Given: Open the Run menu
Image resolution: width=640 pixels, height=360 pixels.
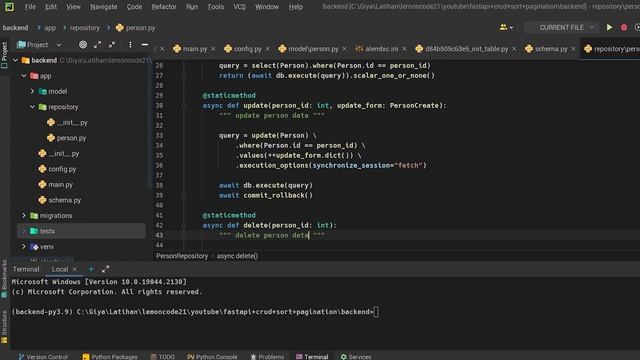Looking at the screenshot, I should (x=192, y=7).
